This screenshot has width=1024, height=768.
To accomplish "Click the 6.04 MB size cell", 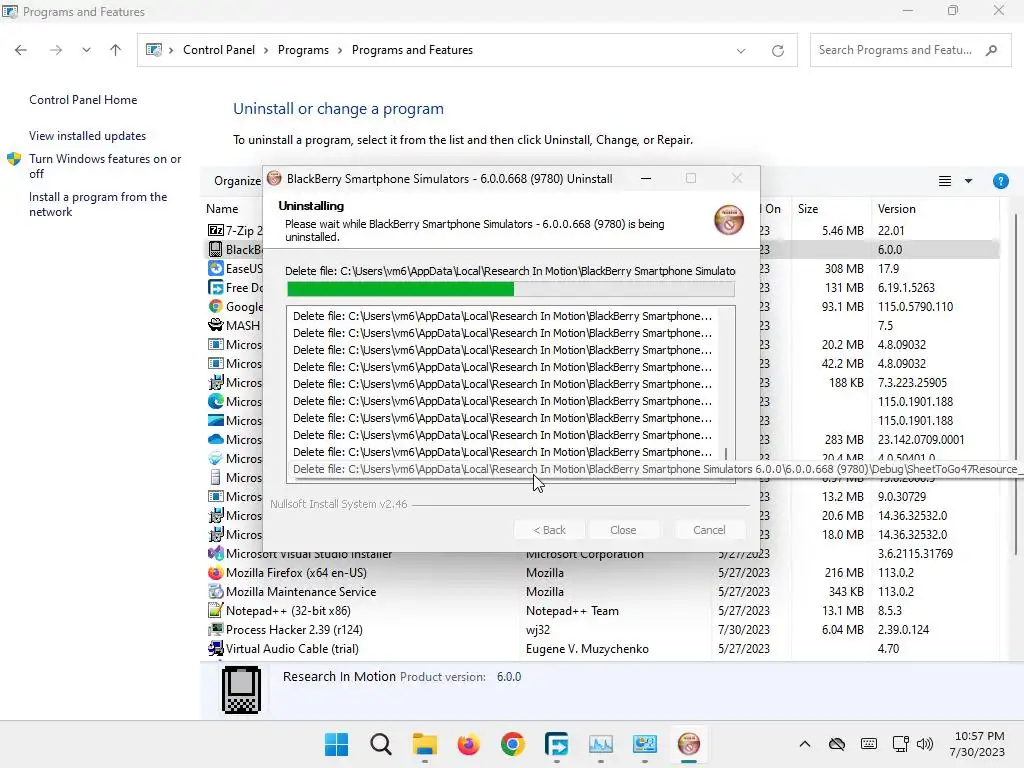I will [x=842, y=630].
